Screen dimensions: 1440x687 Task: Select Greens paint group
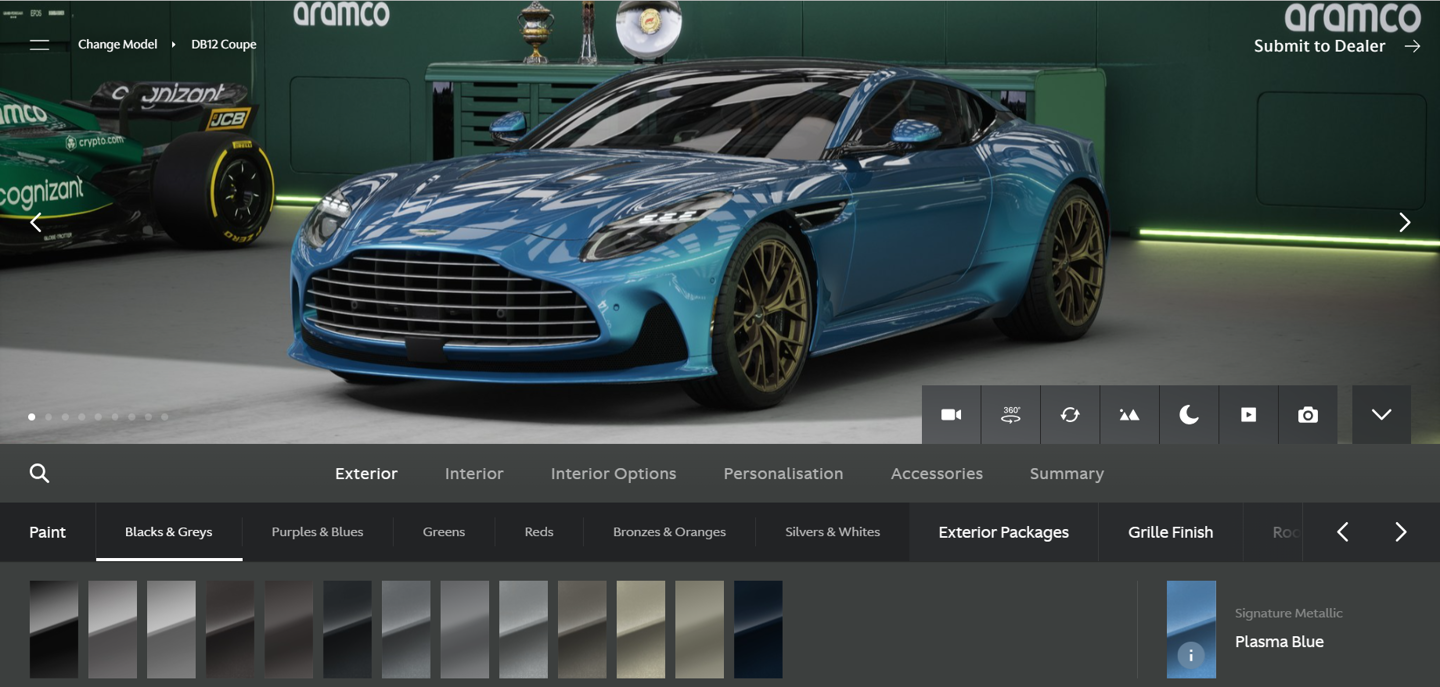(444, 532)
